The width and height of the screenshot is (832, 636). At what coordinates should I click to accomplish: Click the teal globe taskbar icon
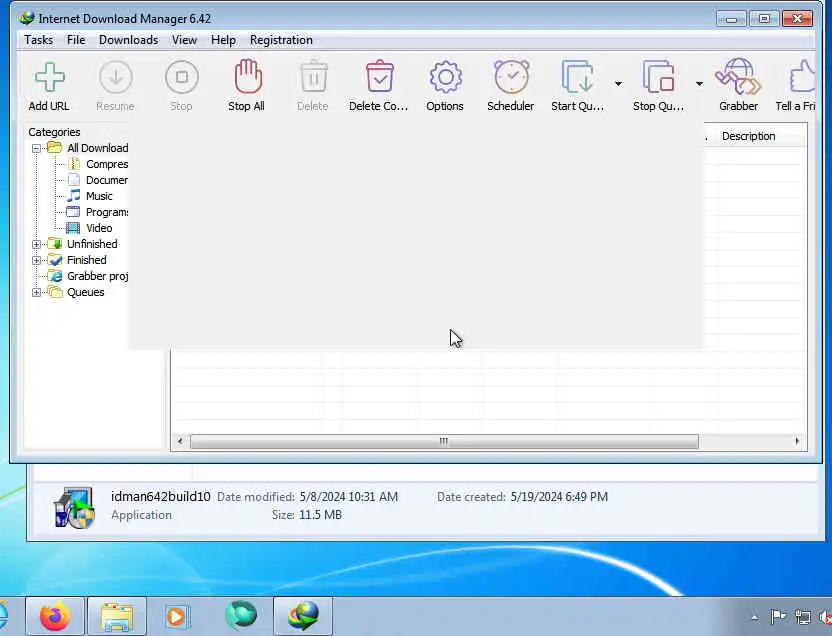pyautogui.click(x=241, y=615)
